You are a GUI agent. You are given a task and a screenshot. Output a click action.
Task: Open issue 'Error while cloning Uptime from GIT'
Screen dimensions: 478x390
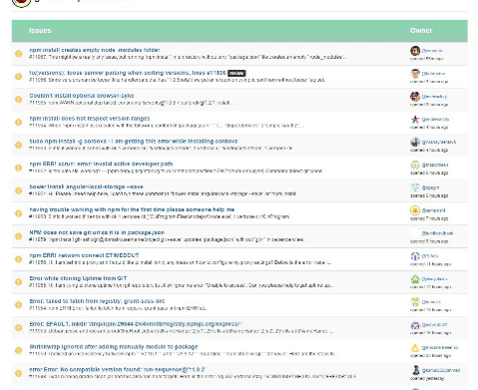tap(78, 278)
